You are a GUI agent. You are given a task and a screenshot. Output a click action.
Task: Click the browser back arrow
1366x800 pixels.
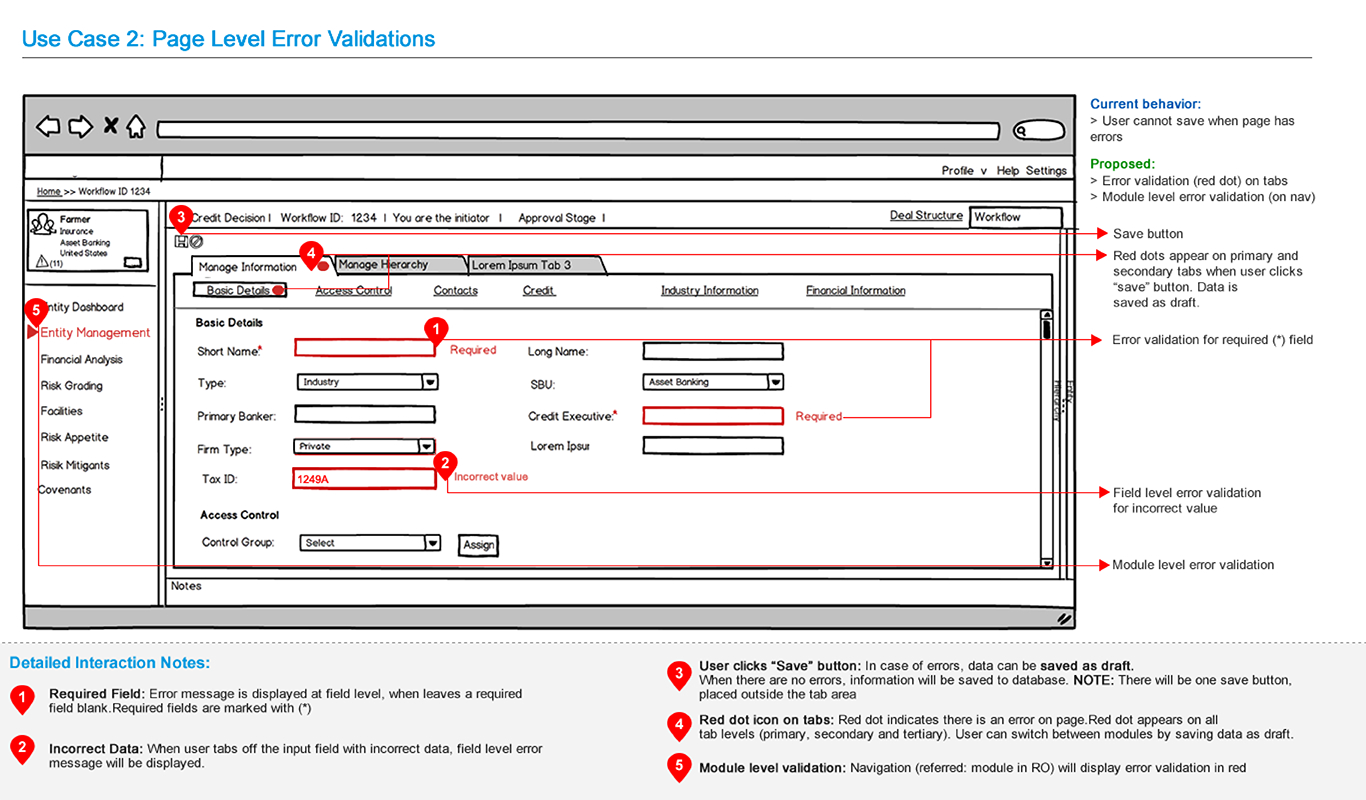pyautogui.click(x=48, y=127)
